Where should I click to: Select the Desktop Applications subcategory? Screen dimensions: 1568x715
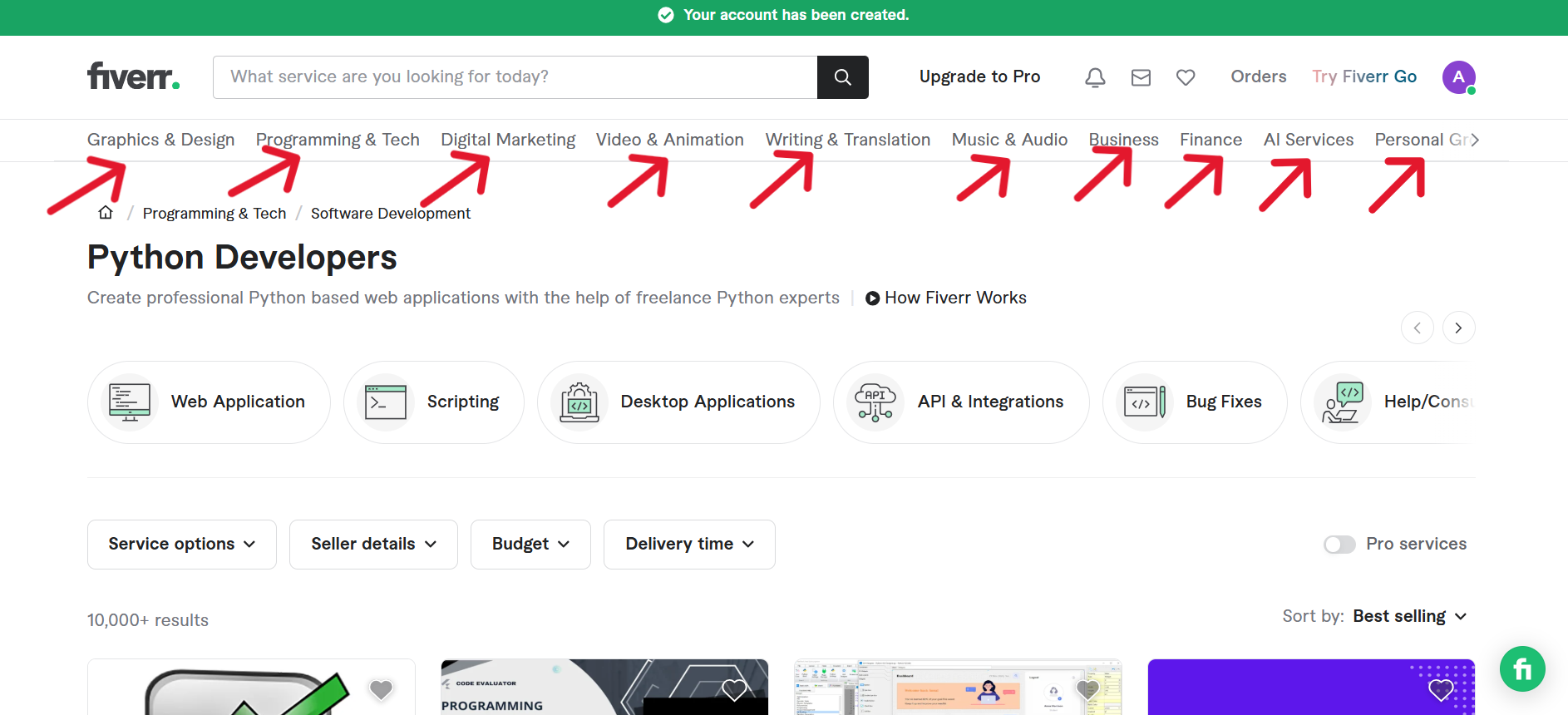[x=678, y=402]
